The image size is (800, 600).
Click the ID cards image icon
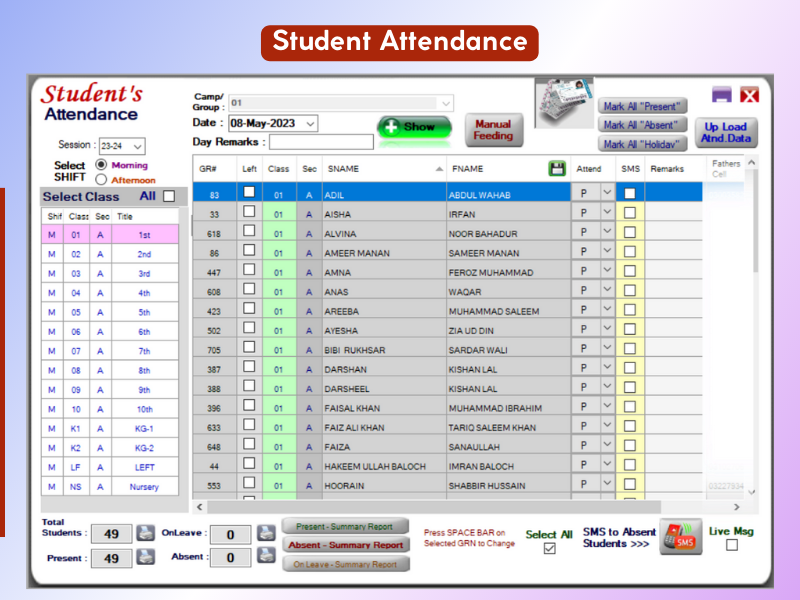click(x=563, y=107)
